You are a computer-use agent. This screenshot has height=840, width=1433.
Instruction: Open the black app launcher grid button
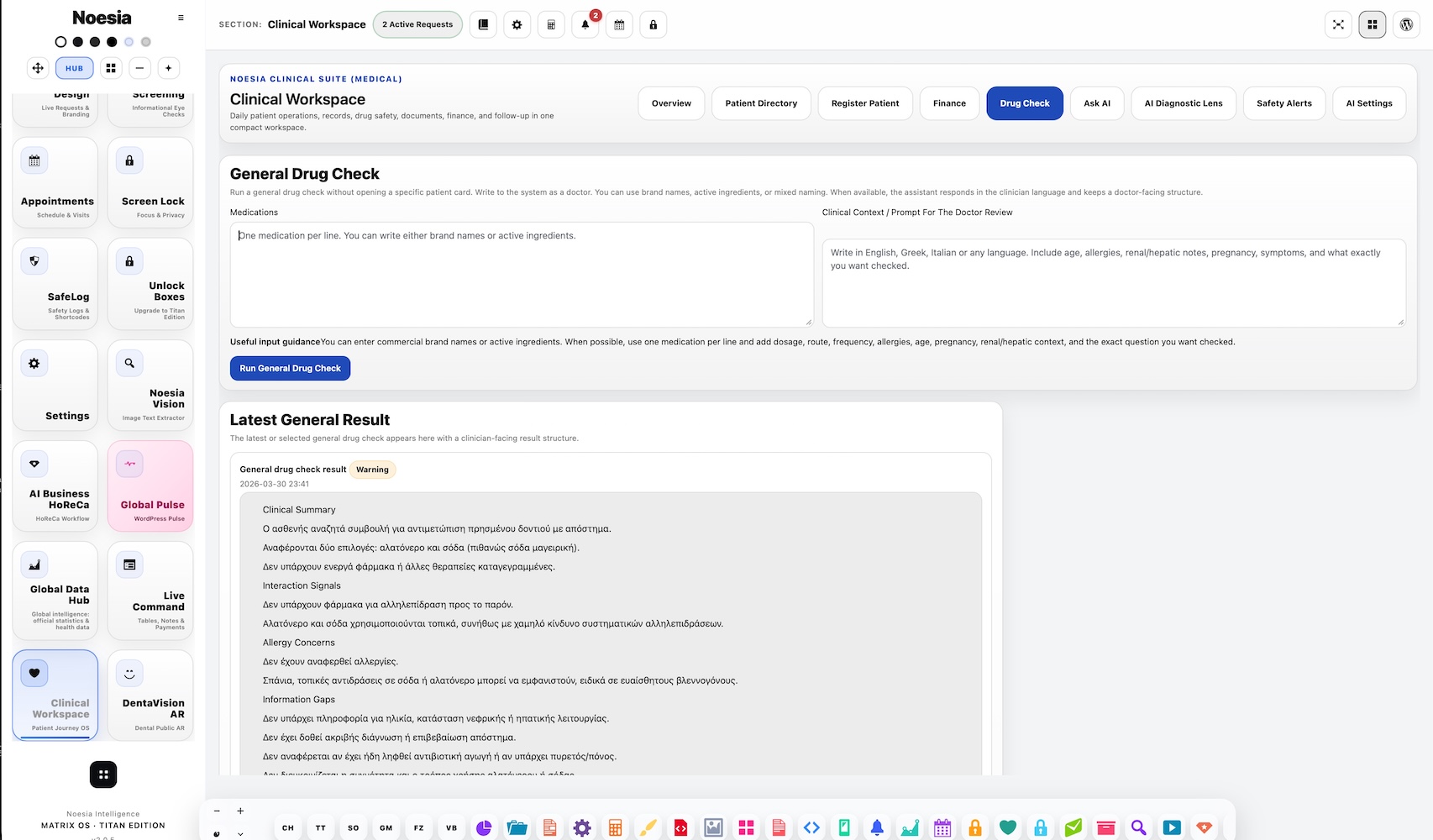click(103, 774)
